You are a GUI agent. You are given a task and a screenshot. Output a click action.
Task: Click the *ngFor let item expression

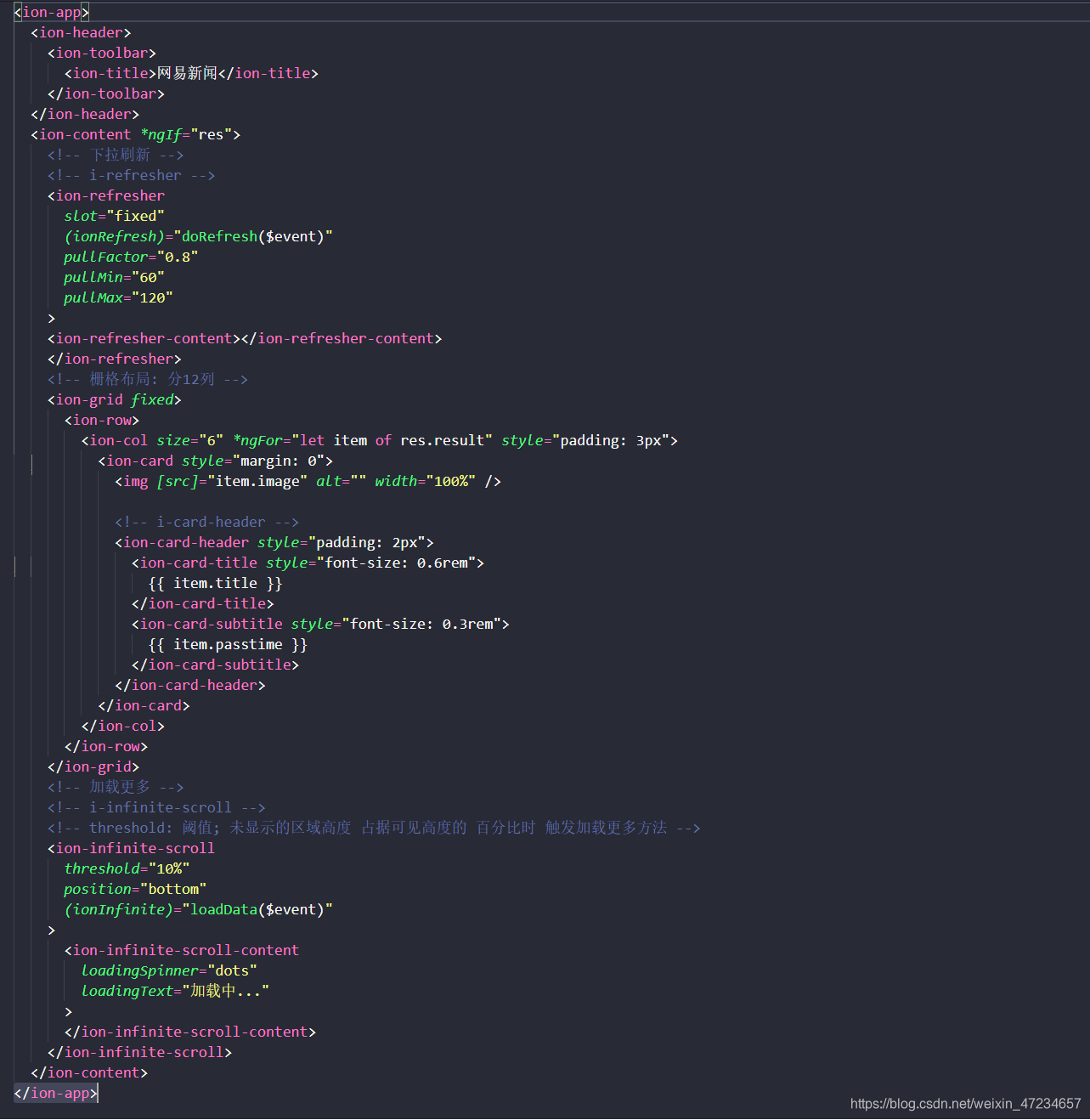click(363, 440)
